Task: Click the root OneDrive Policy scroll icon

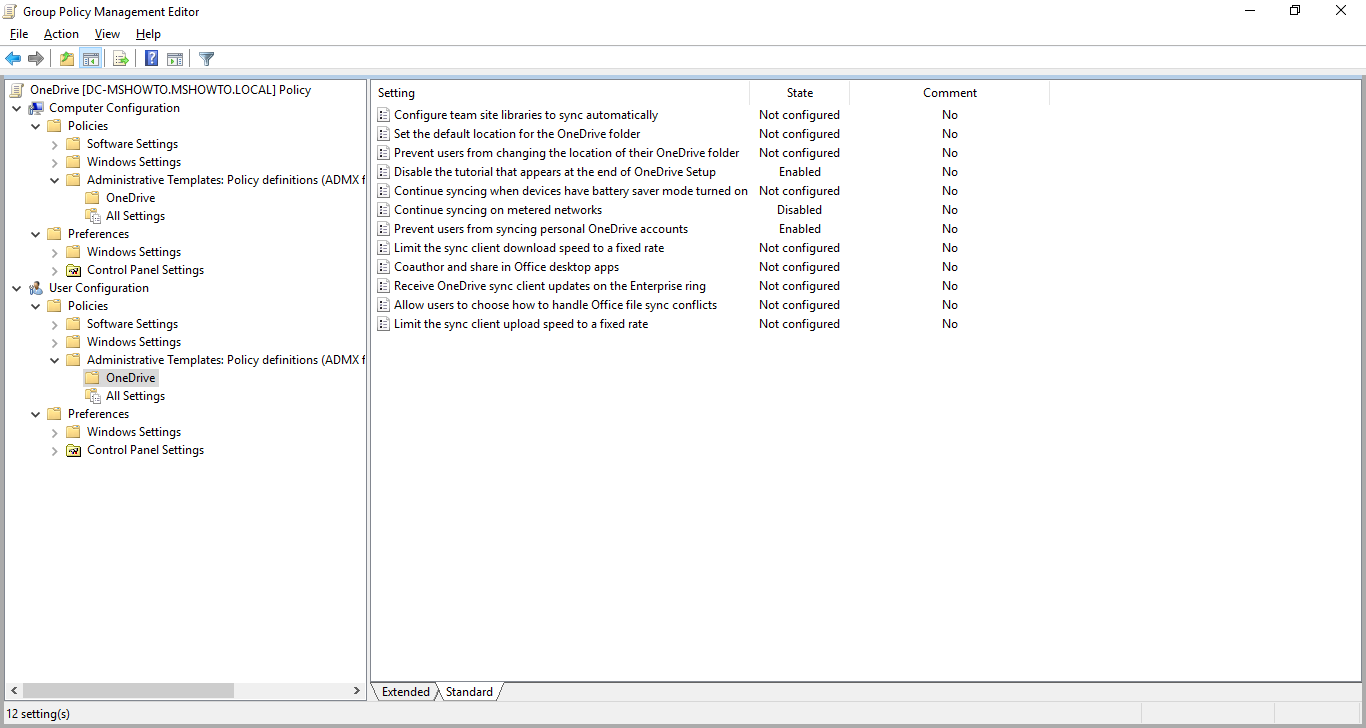Action: tap(17, 90)
